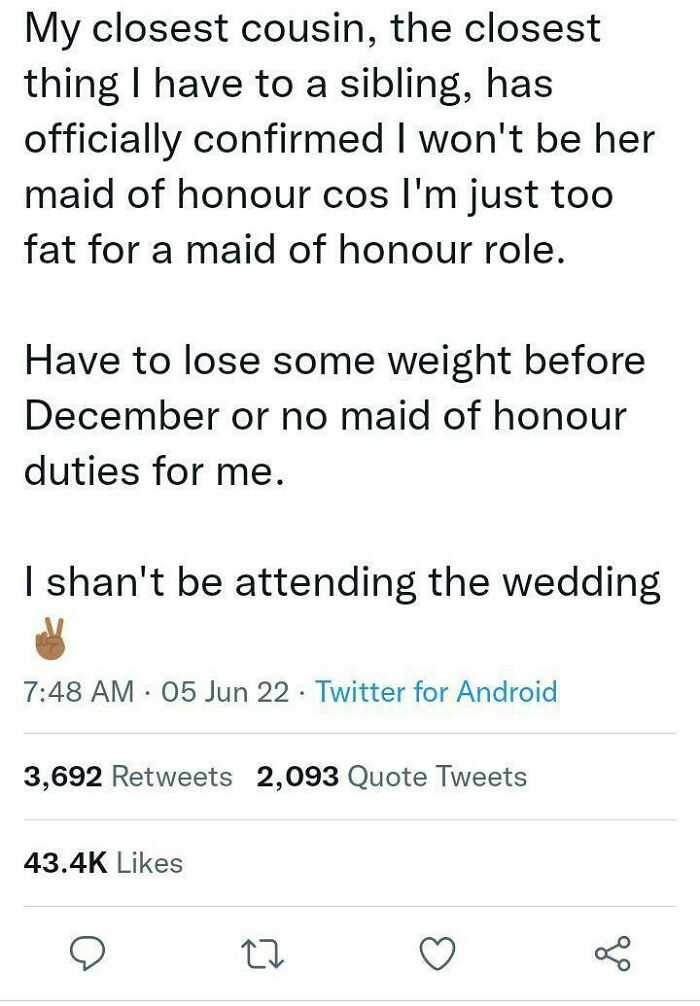View the 3,692 Retweets list
Viewport: 700px width, 1006px height.
click(x=128, y=777)
